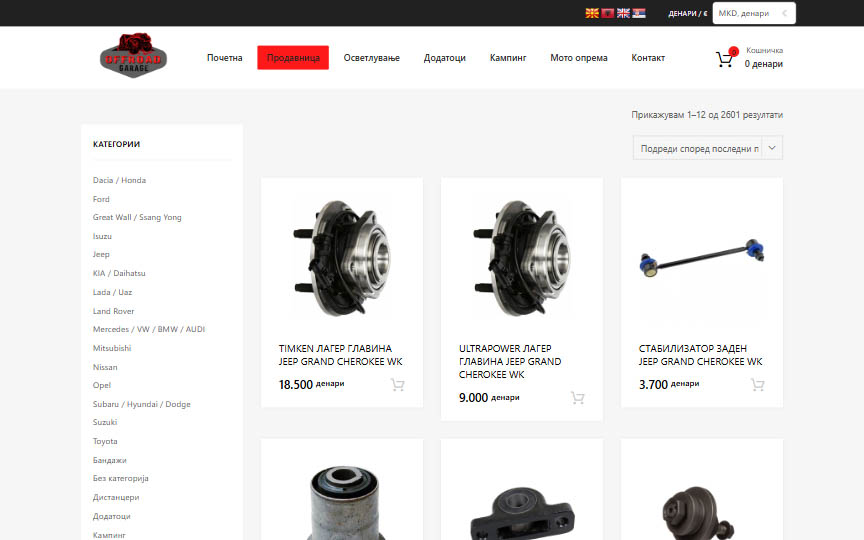
Task: Click the Прикажувам 1–12 од 2601 резултати text
Action: 707,115
